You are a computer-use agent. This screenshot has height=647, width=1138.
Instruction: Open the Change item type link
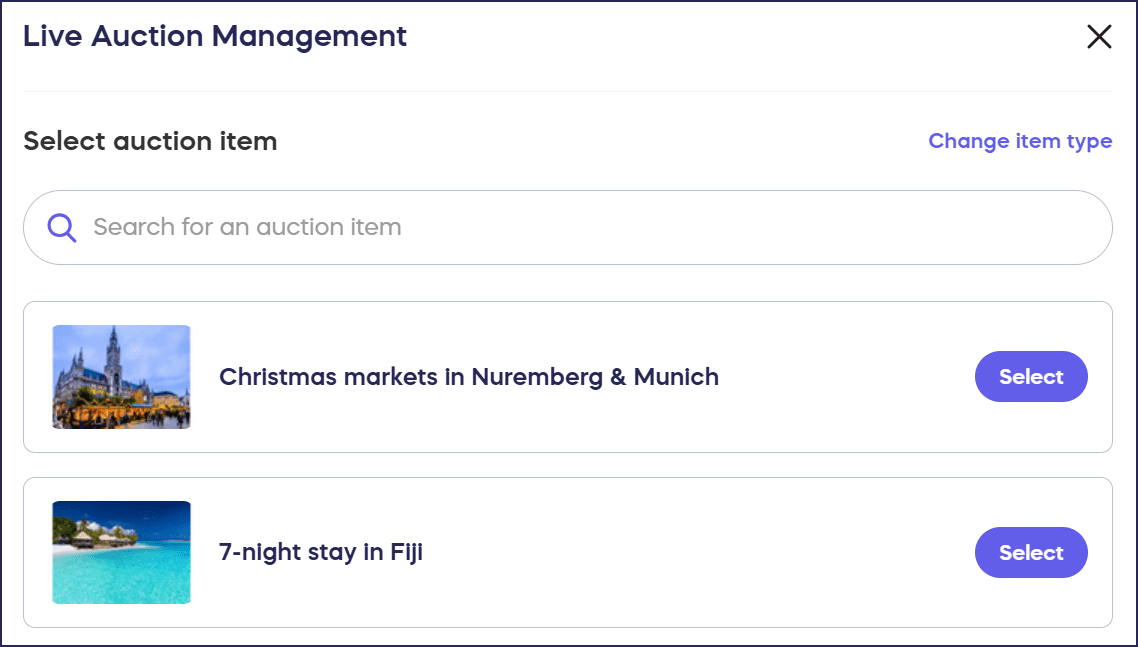(1019, 141)
